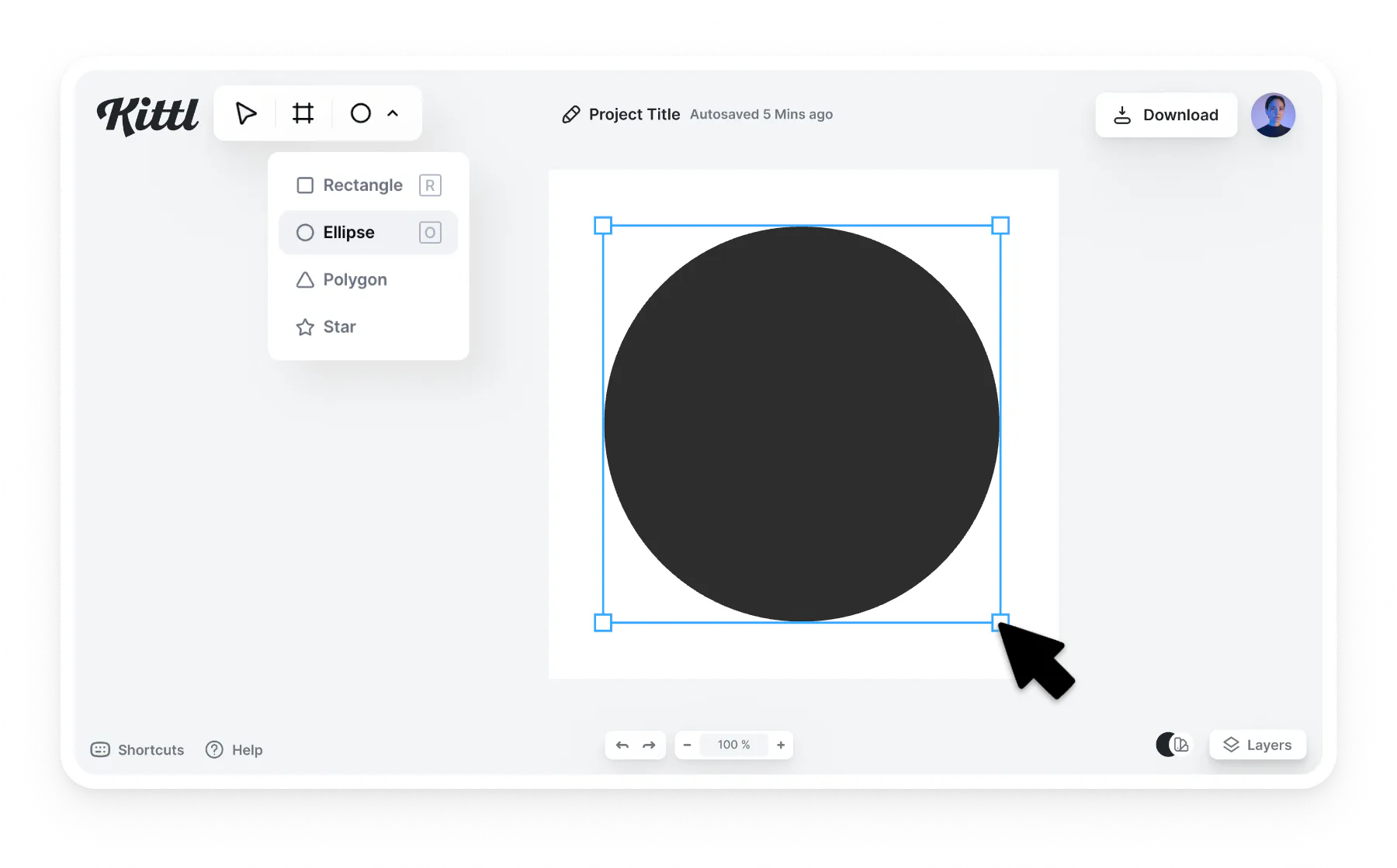Click the profile avatar picture
1397x868 pixels.
pos(1273,114)
